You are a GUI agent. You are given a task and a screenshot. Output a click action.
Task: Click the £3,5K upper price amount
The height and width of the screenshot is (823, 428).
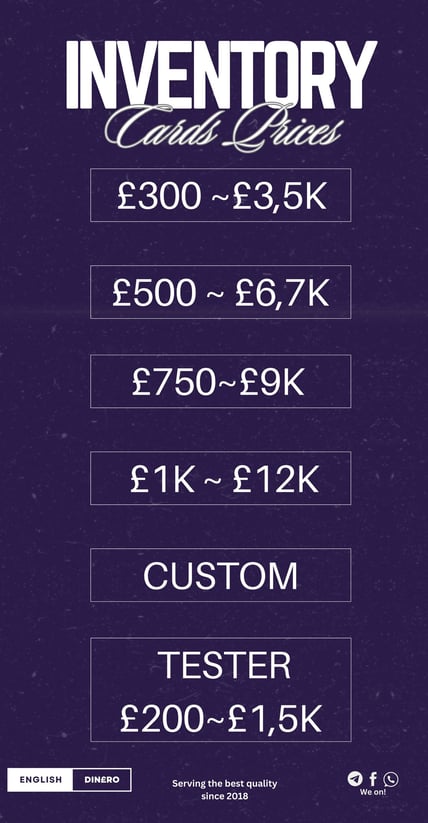coord(279,197)
